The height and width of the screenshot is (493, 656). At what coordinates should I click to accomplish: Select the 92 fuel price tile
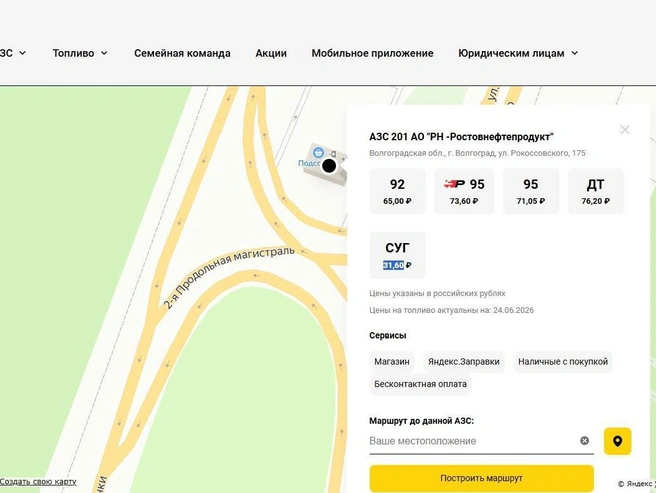click(397, 191)
